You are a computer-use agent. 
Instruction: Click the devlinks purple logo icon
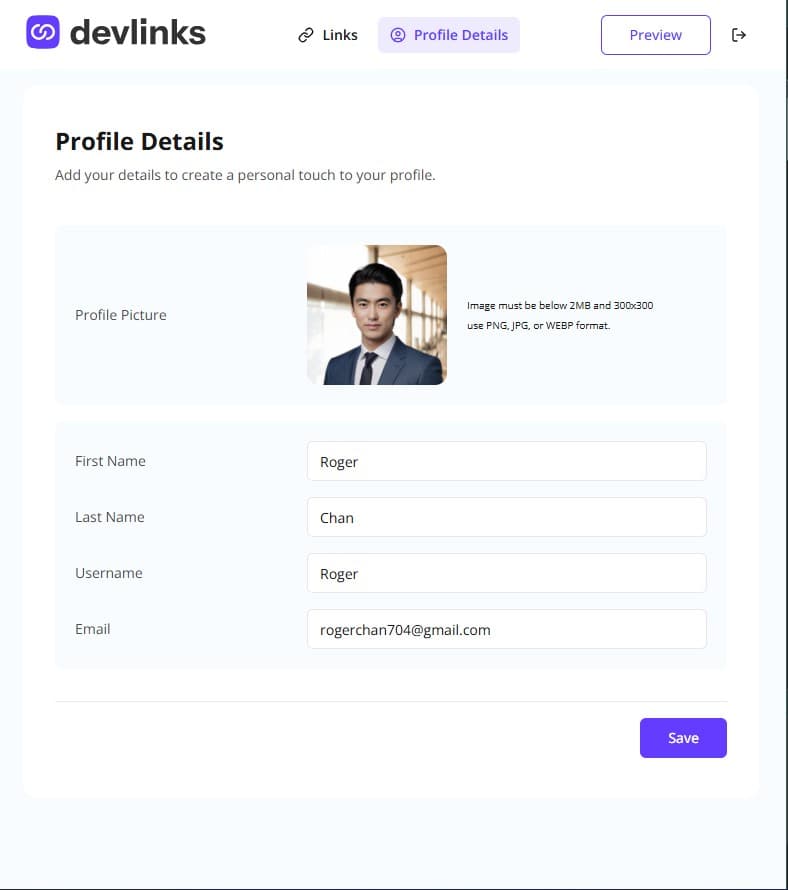[x=43, y=32]
